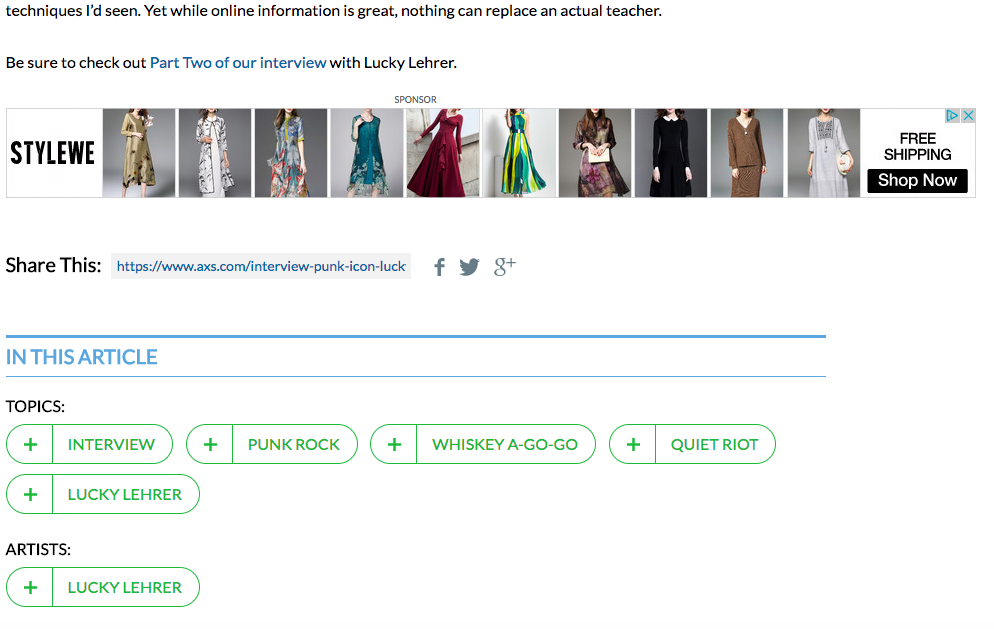Share the article on Facebook
Screen dimensions: 994x629
439,267
